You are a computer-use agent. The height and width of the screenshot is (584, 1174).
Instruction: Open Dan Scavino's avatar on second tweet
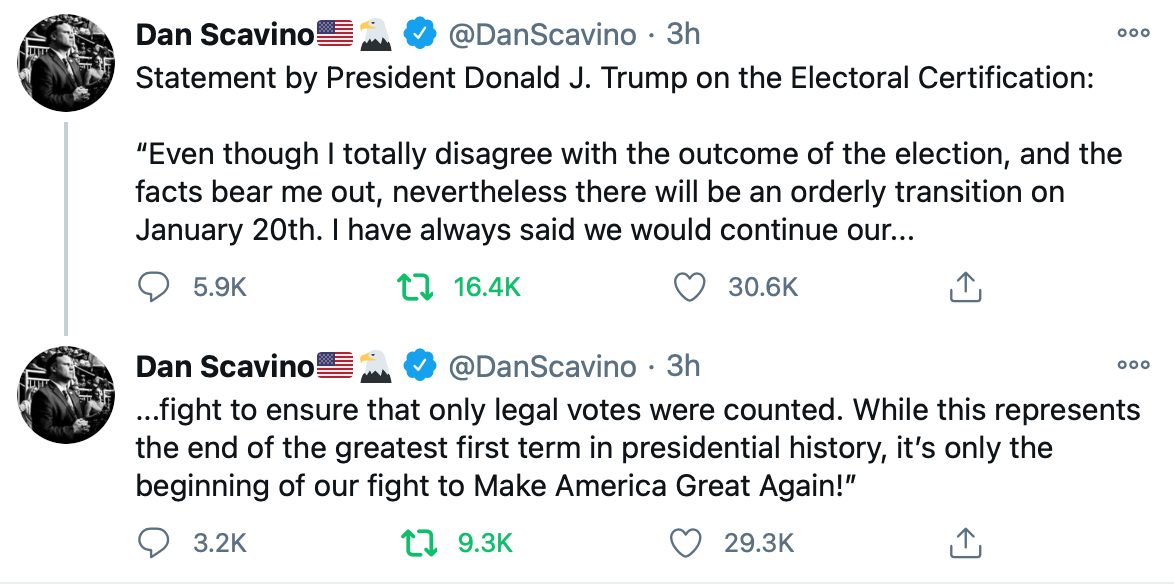(x=66, y=395)
